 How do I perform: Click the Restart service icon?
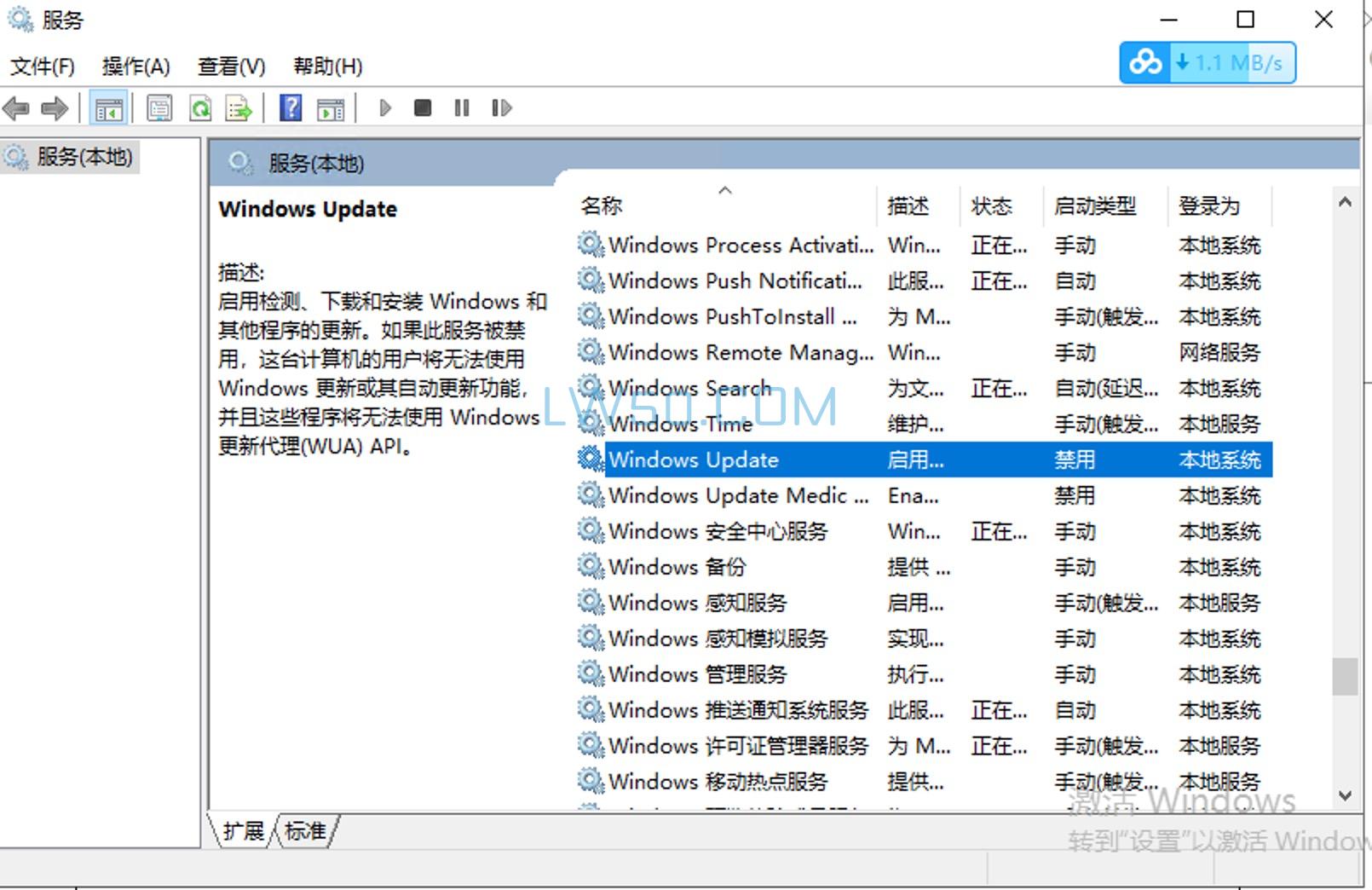502,108
